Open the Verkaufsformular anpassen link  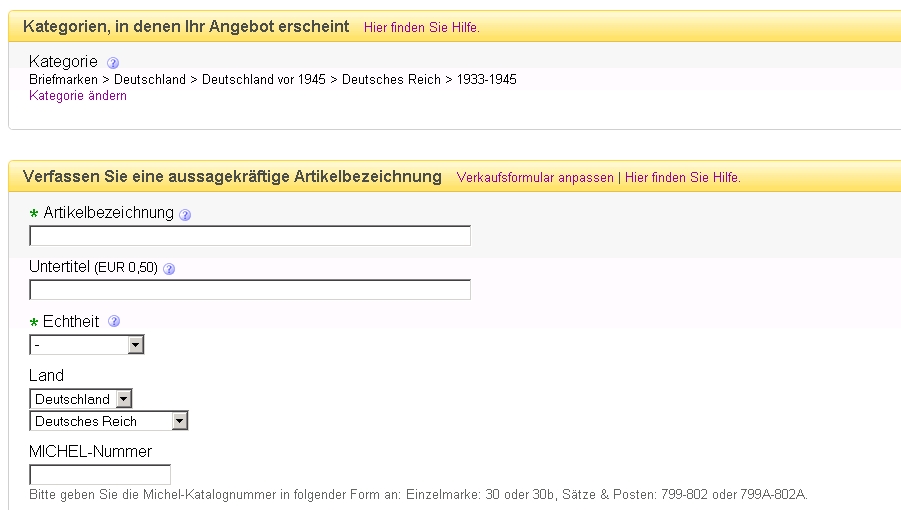(x=535, y=178)
